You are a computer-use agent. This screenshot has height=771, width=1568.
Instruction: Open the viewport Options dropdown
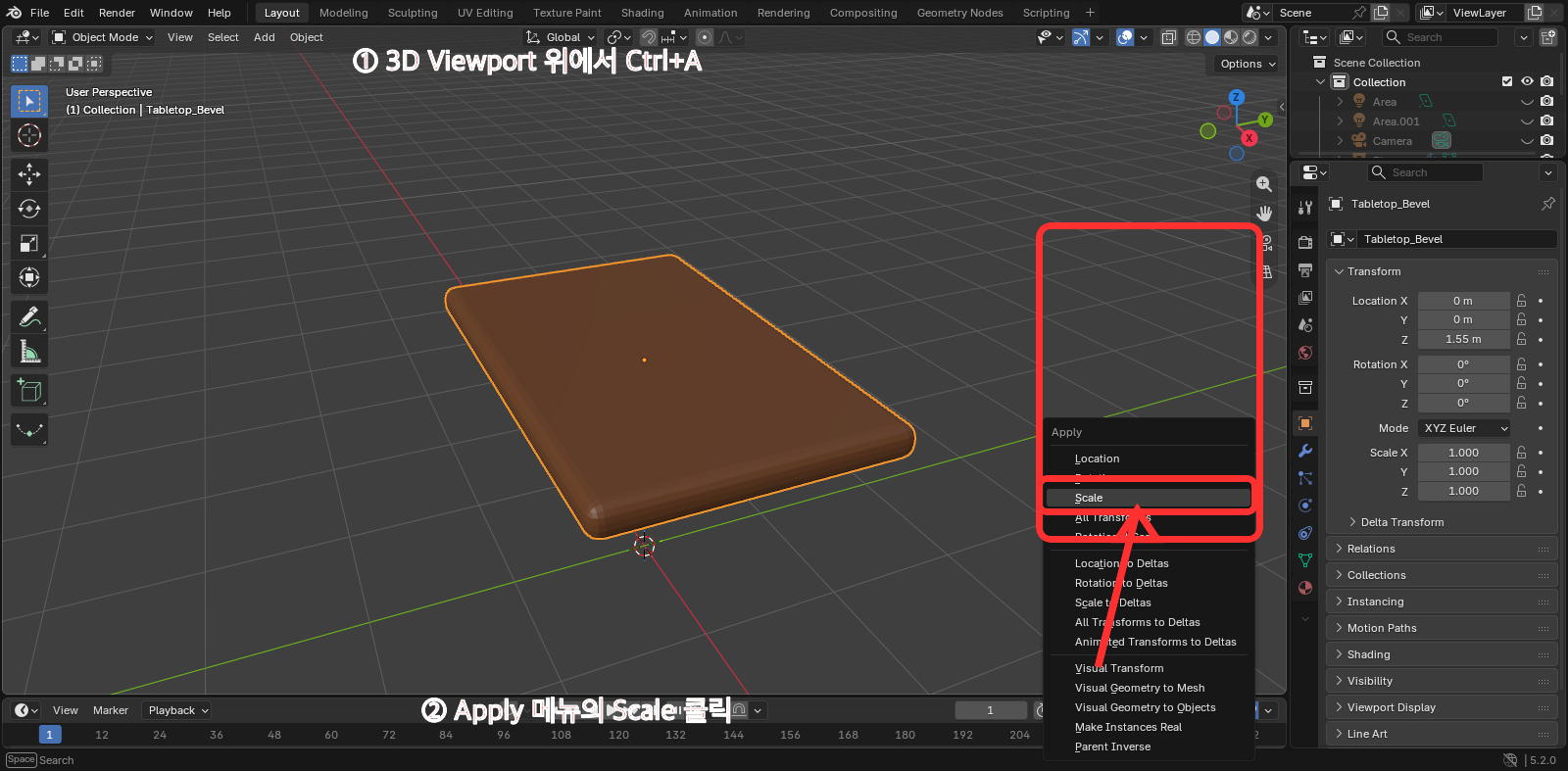pyautogui.click(x=1248, y=64)
